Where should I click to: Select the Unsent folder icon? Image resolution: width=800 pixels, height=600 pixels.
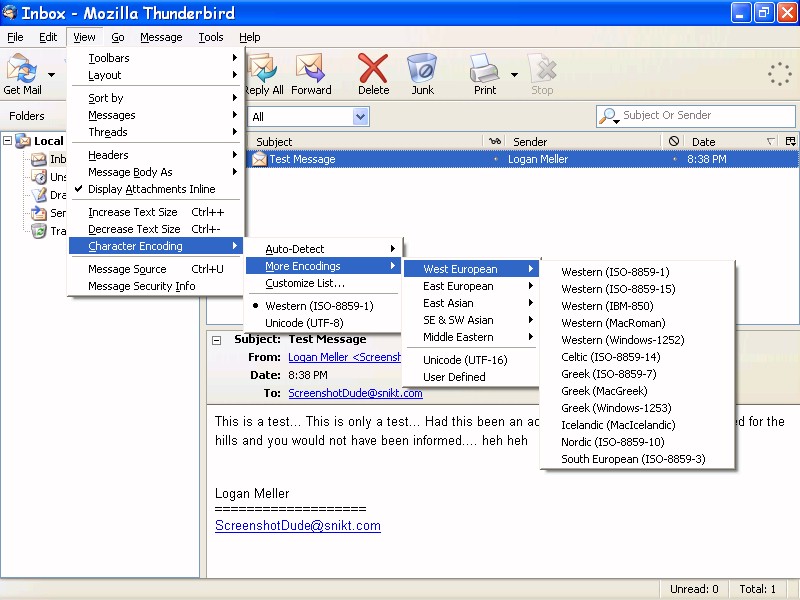[x=39, y=177]
